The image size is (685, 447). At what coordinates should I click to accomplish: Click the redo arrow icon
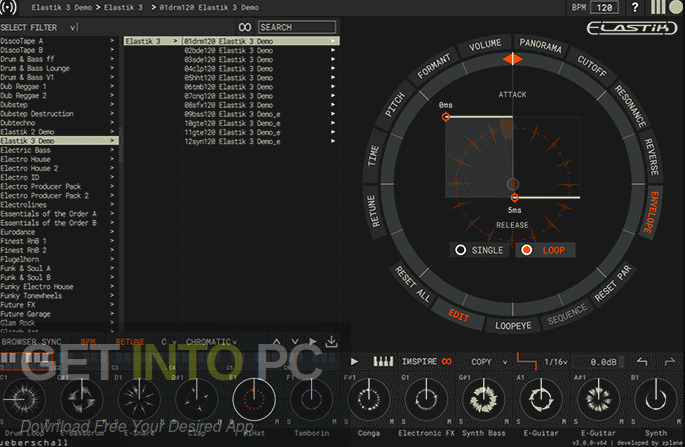click(x=670, y=361)
